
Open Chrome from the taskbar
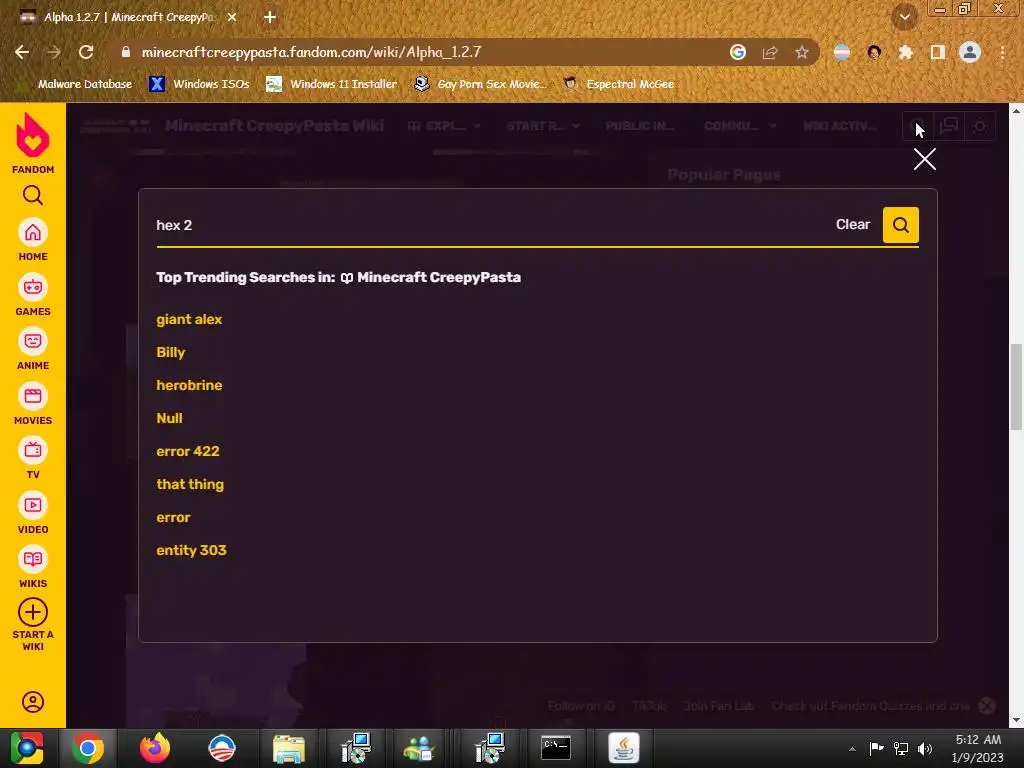click(x=87, y=748)
